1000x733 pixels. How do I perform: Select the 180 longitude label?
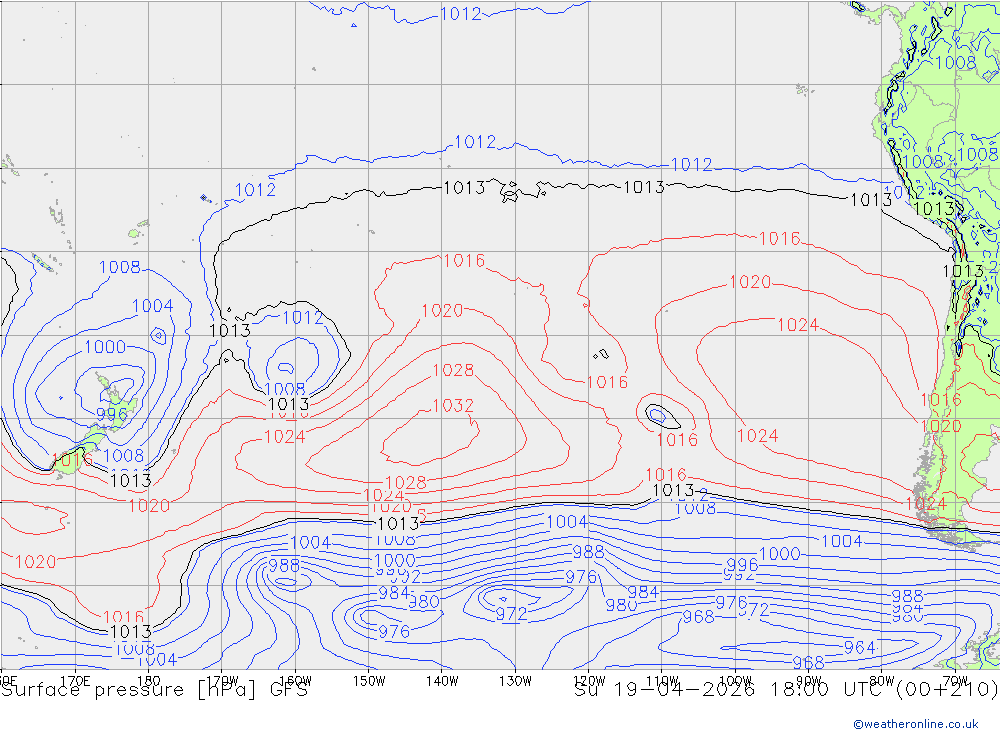[x=149, y=681]
